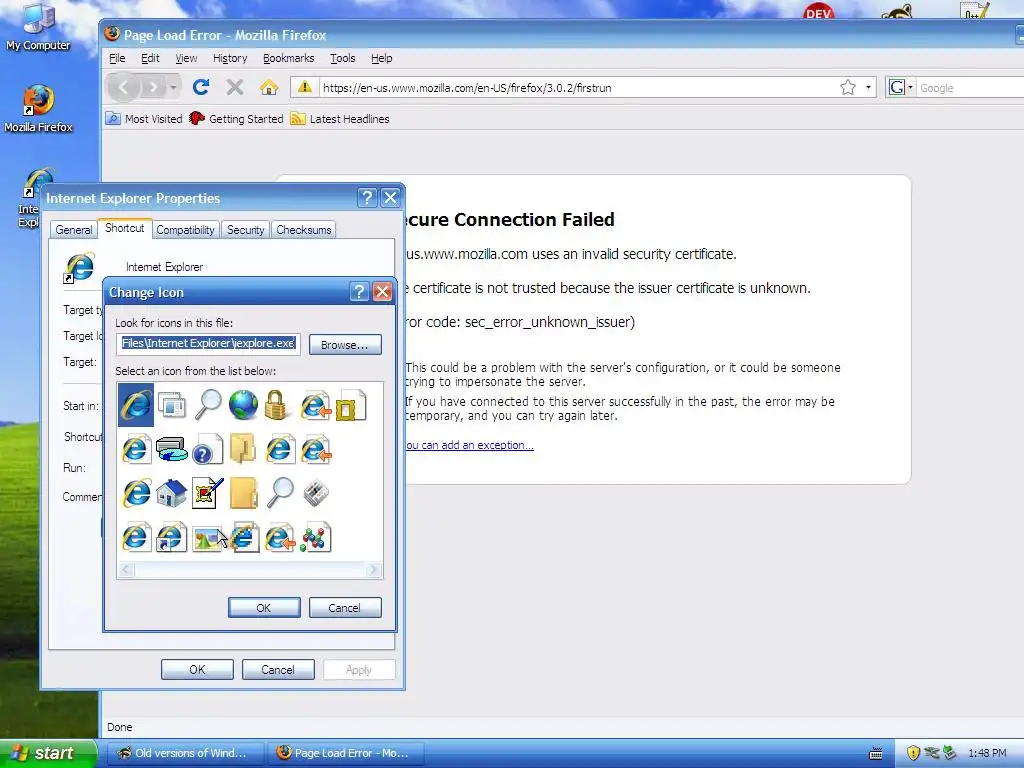Select the magnifier icon next to the newspaper
Screen dimensions: 1024x768
pos(280,492)
